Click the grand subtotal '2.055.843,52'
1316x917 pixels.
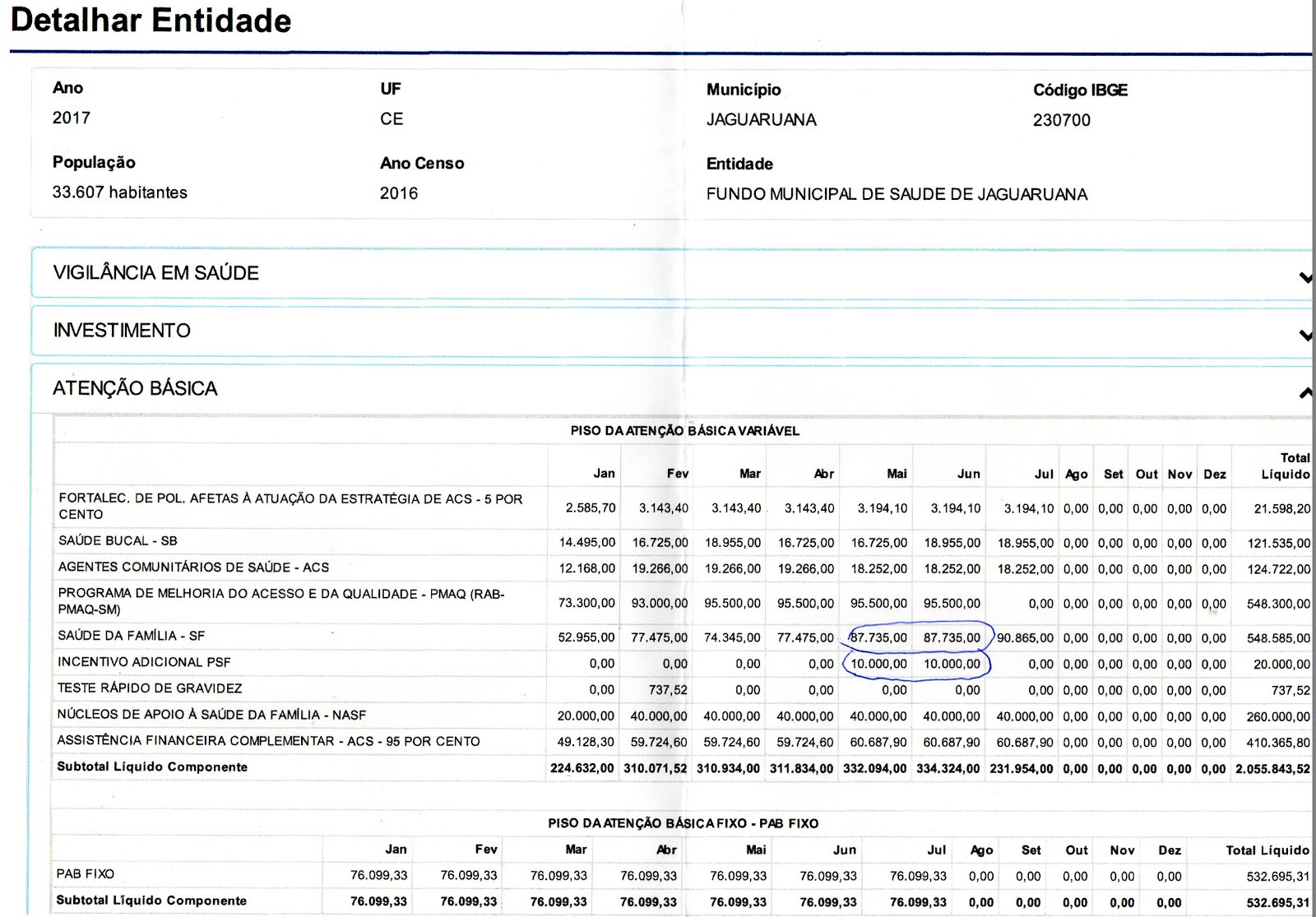1273,770
